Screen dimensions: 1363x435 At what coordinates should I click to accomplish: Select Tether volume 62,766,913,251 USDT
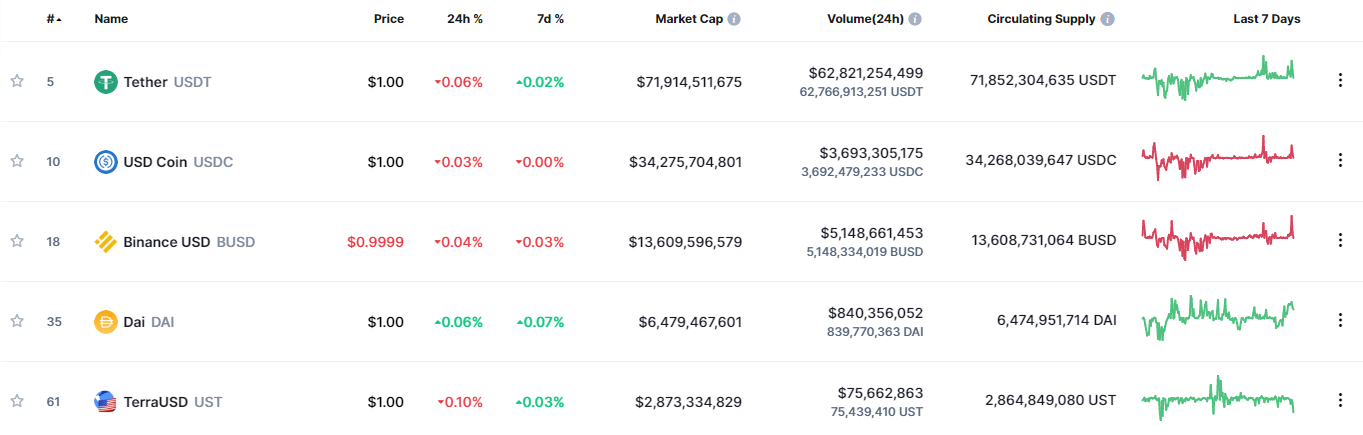tap(862, 92)
